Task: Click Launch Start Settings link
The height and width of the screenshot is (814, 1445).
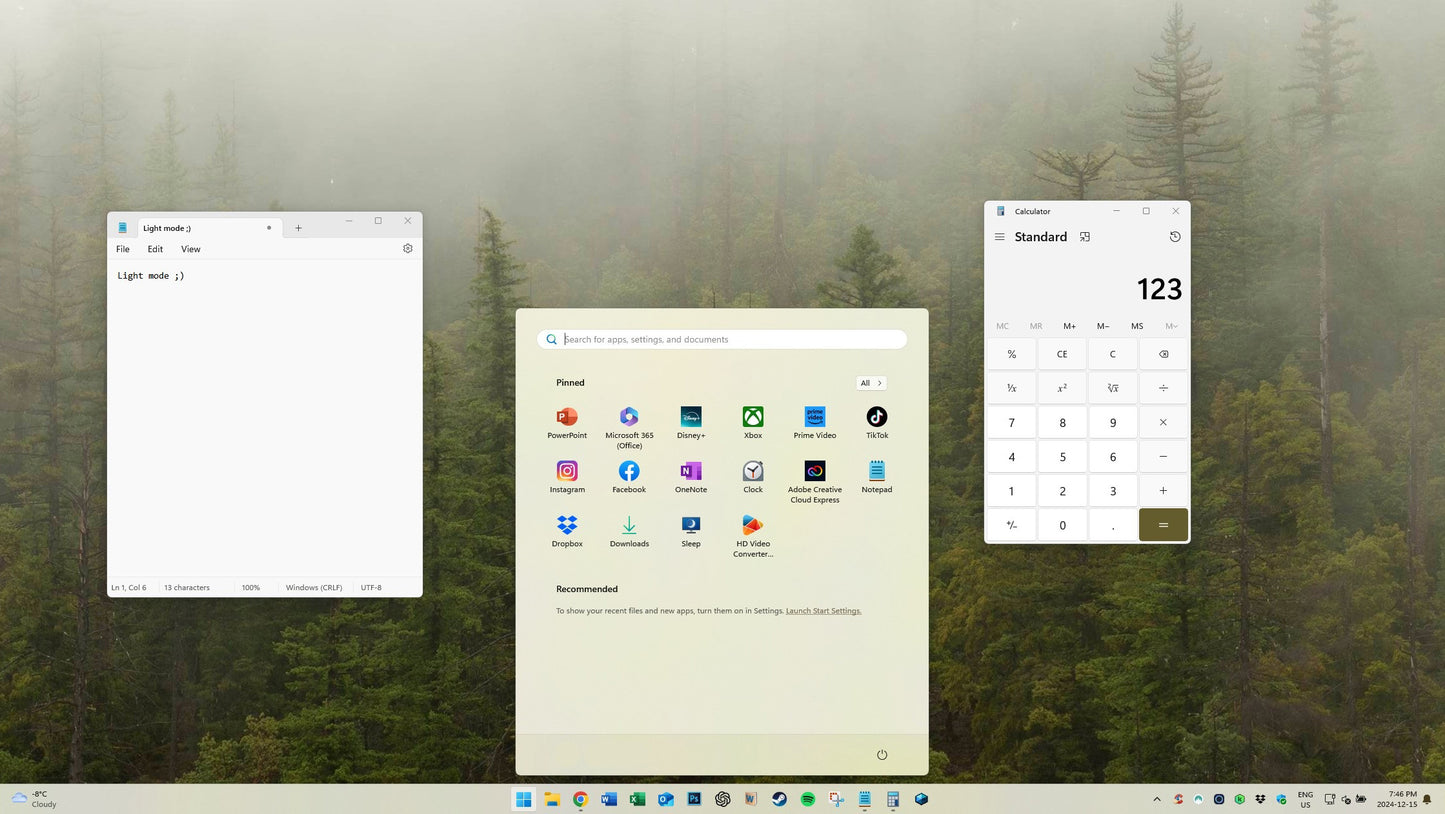Action: point(823,611)
